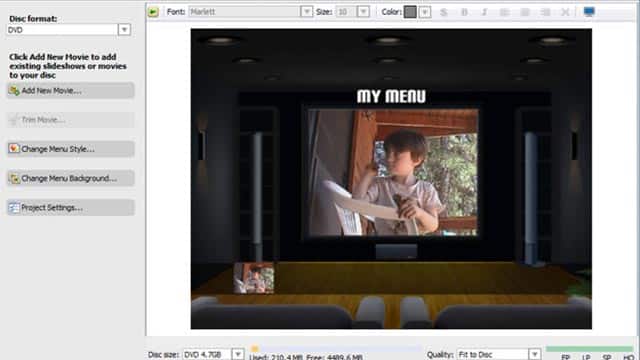Click Change Menu Background button

point(70,178)
